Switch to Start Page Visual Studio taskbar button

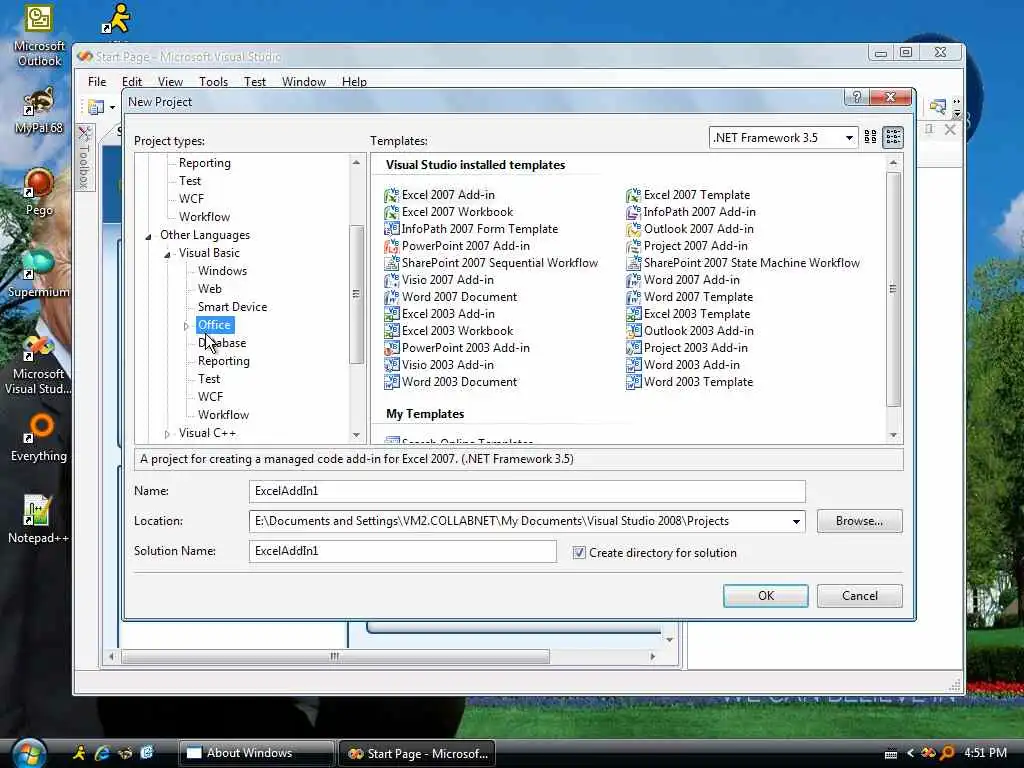[x=417, y=754]
